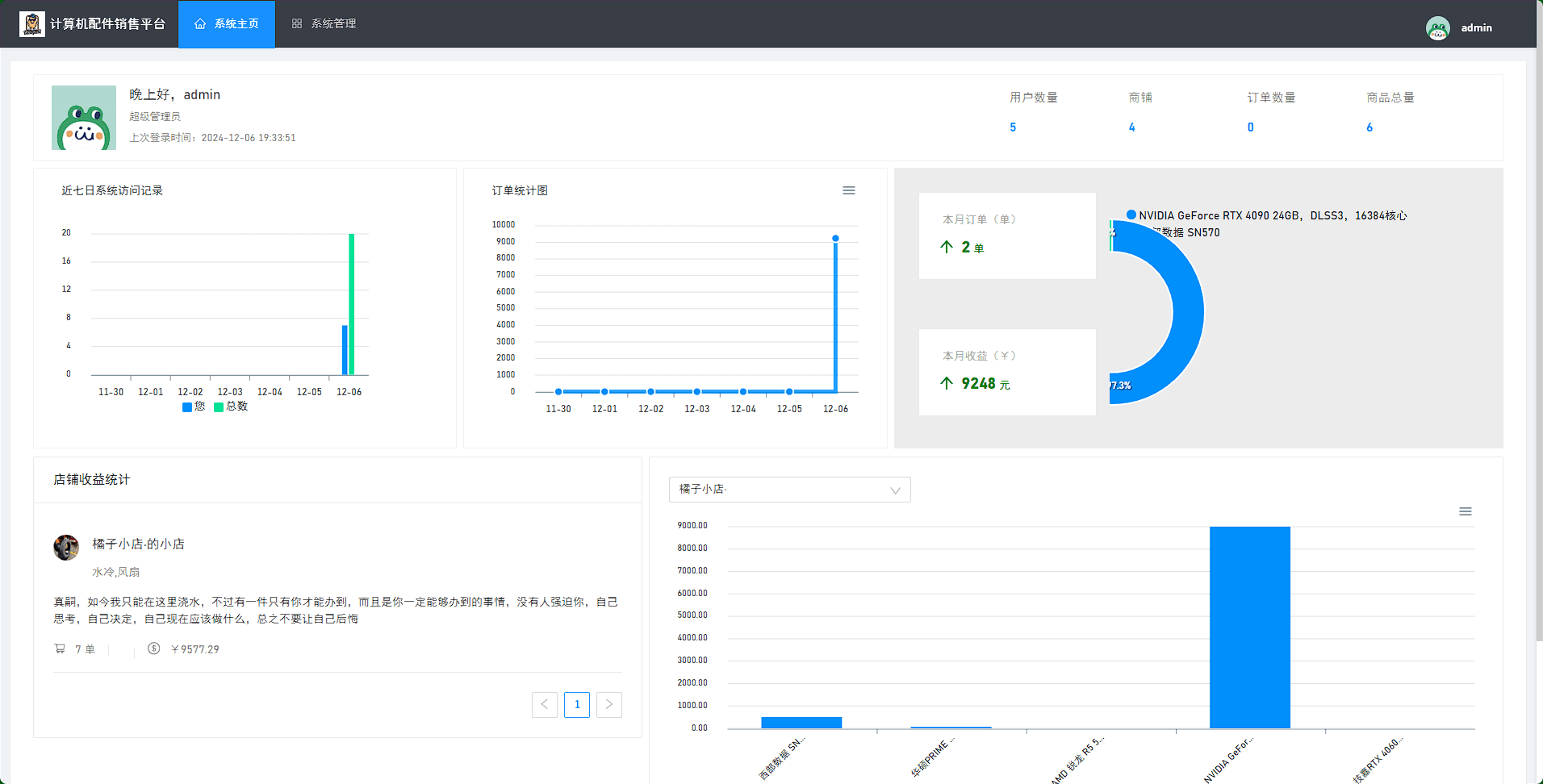
Task: Click the currency icon beside ￥9577.29
Action: (153, 648)
